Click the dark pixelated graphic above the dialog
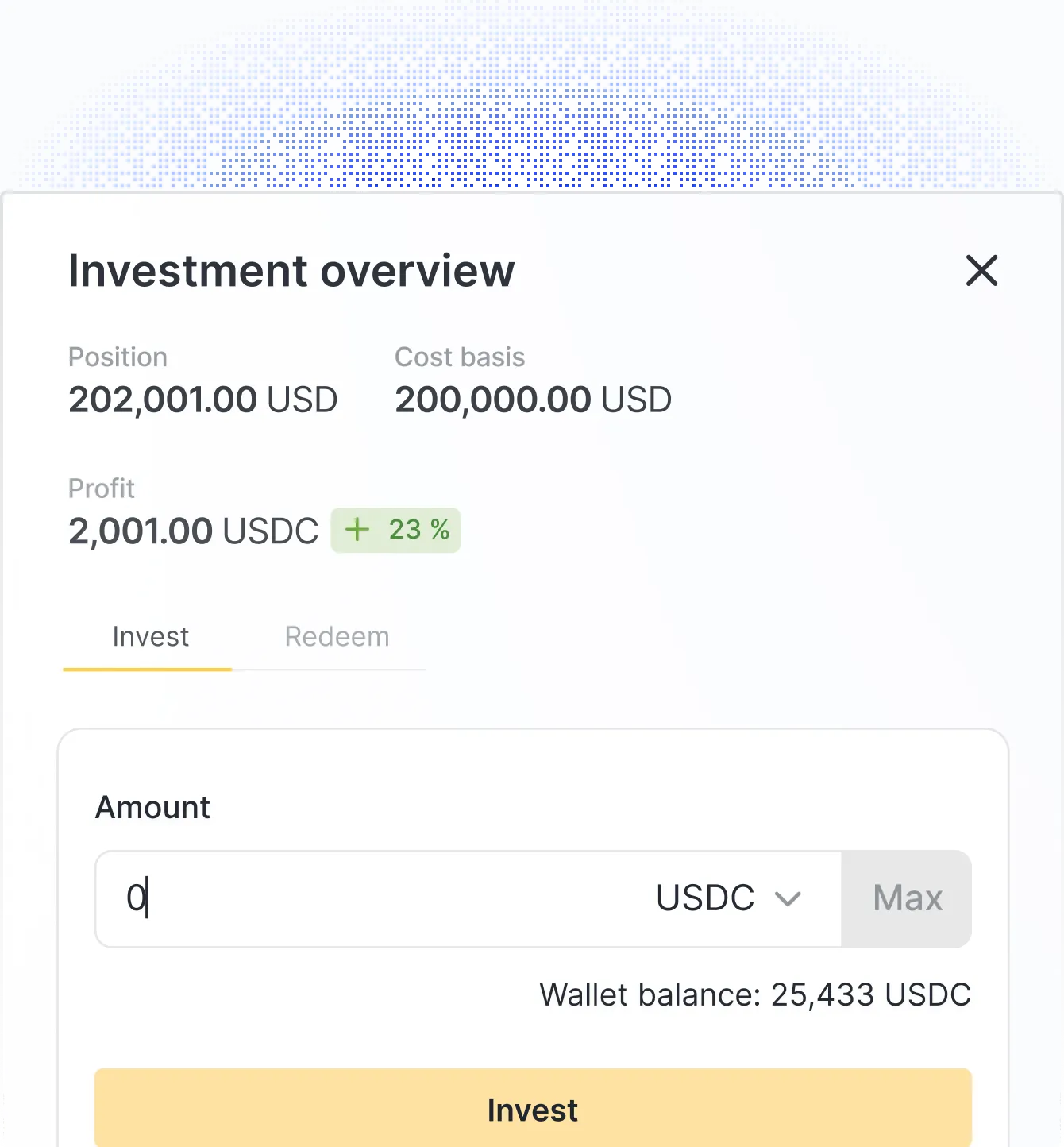The height and width of the screenshot is (1147, 1064). tap(532, 165)
